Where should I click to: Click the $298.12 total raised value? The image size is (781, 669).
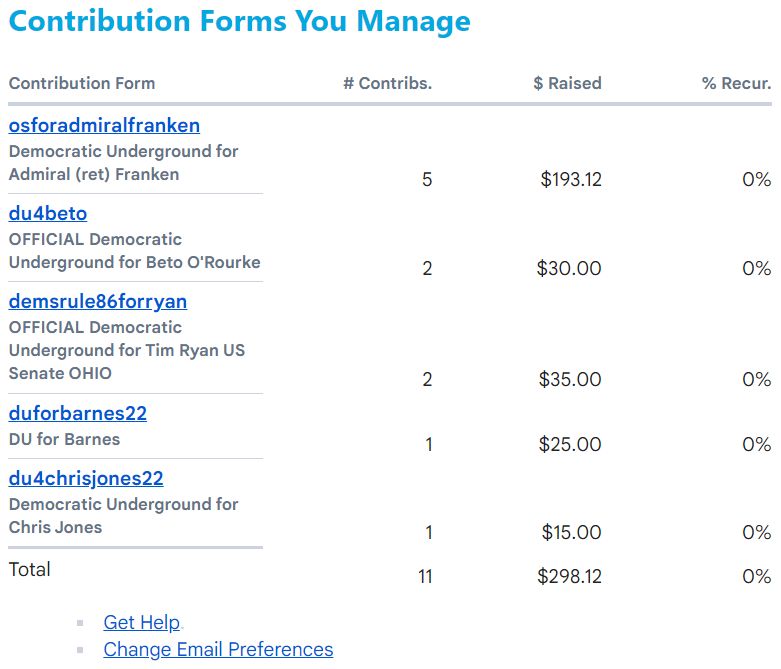pyautogui.click(x=569, y=576)
